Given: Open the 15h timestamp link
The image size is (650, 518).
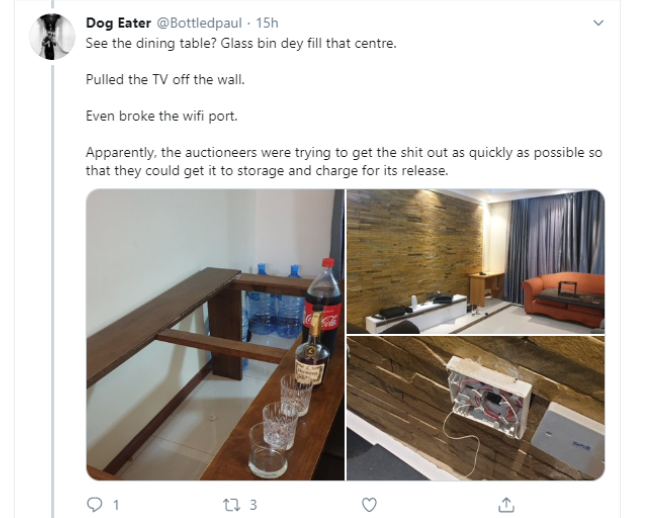Looking at the screenshot, I should pos(267,23).
